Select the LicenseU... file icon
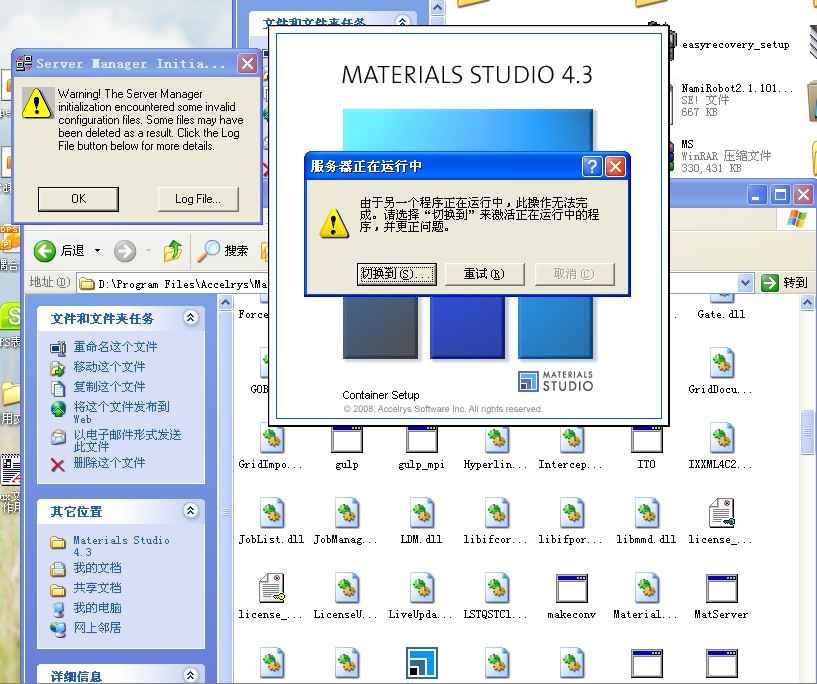Viewport: 817px width, 684px height. tap(346, 588)
